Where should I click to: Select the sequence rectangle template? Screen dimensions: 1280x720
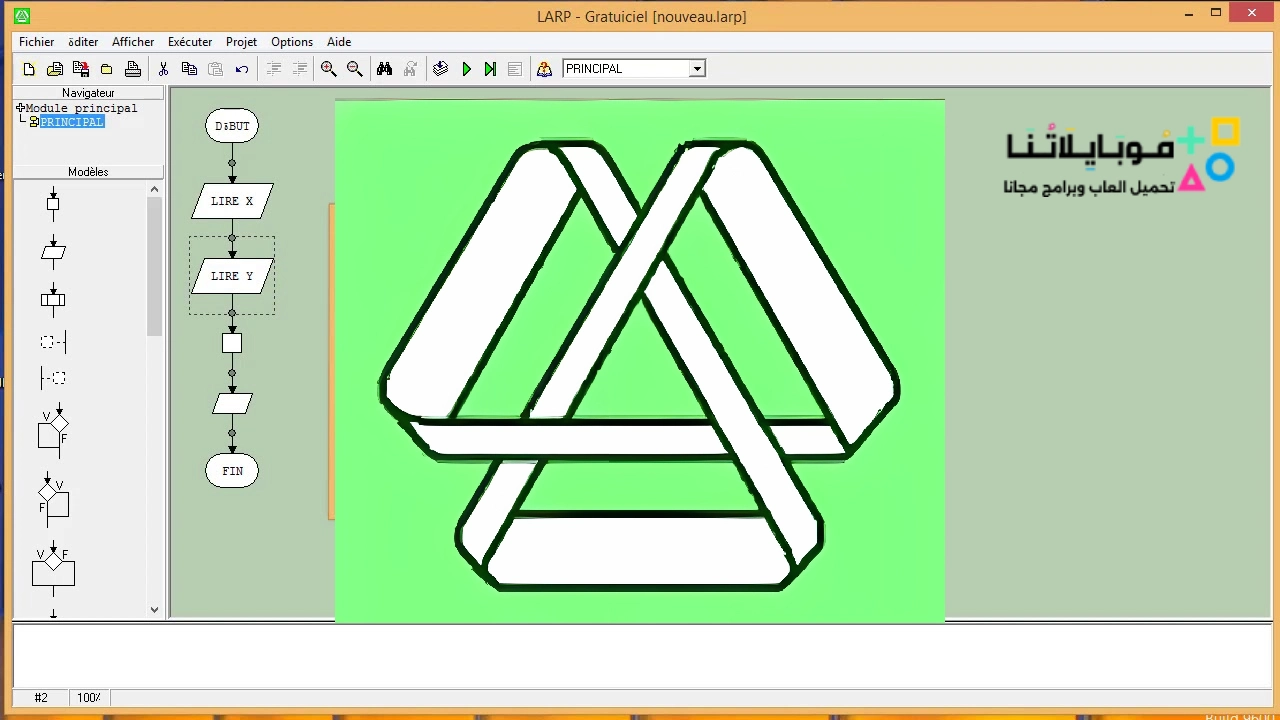pyautogui.click(x=53, y=204)
